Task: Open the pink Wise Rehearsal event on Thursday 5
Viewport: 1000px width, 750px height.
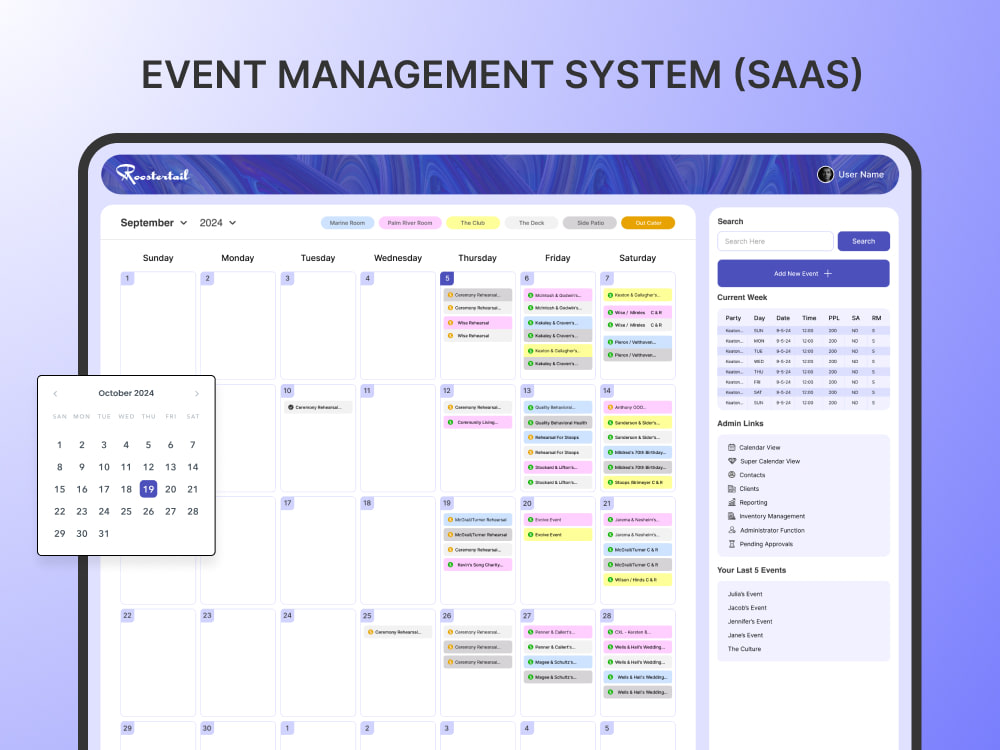Action: point(478,323)
